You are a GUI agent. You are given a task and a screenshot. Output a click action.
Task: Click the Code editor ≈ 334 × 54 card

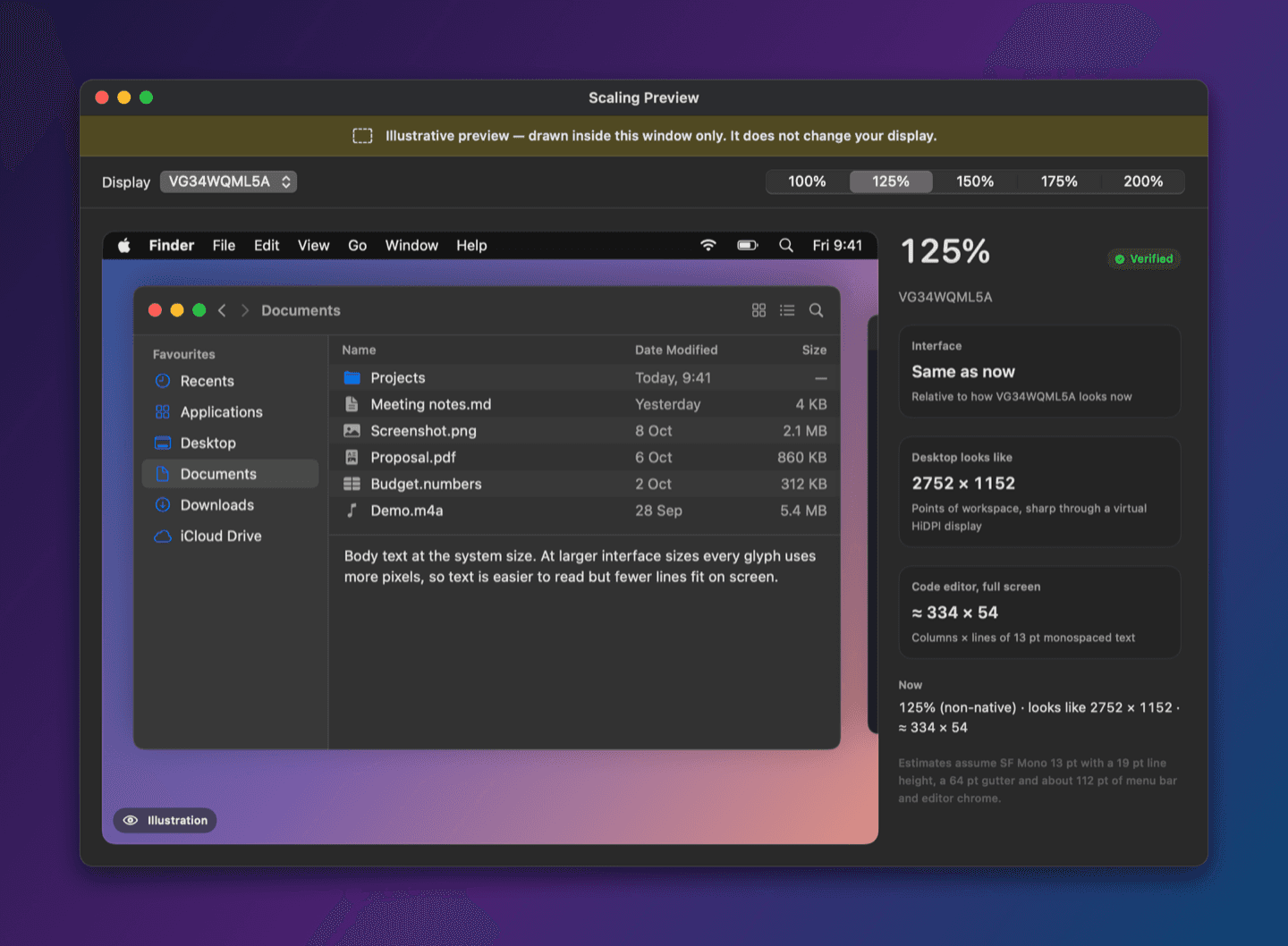point(1039,612)
